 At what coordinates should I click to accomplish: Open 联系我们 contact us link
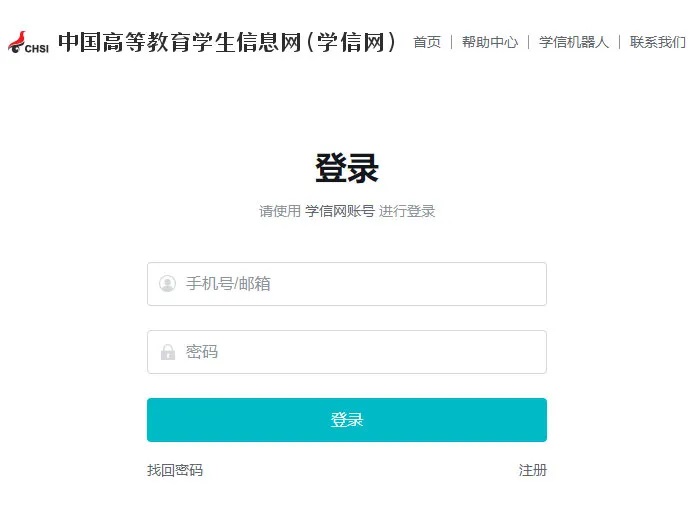(658, 42)
